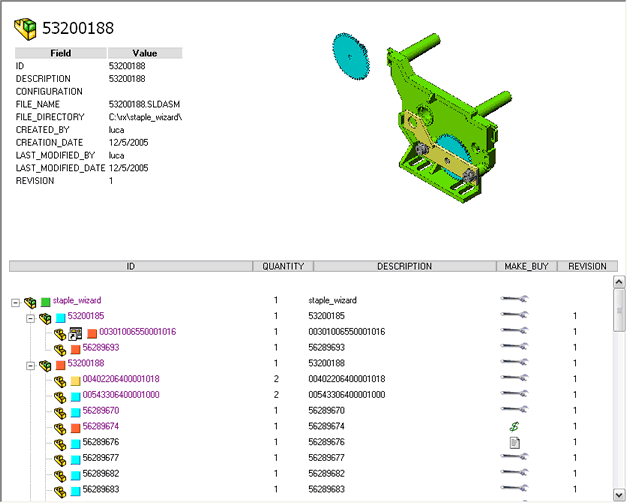Open the 56289674 link

point(101,426)
